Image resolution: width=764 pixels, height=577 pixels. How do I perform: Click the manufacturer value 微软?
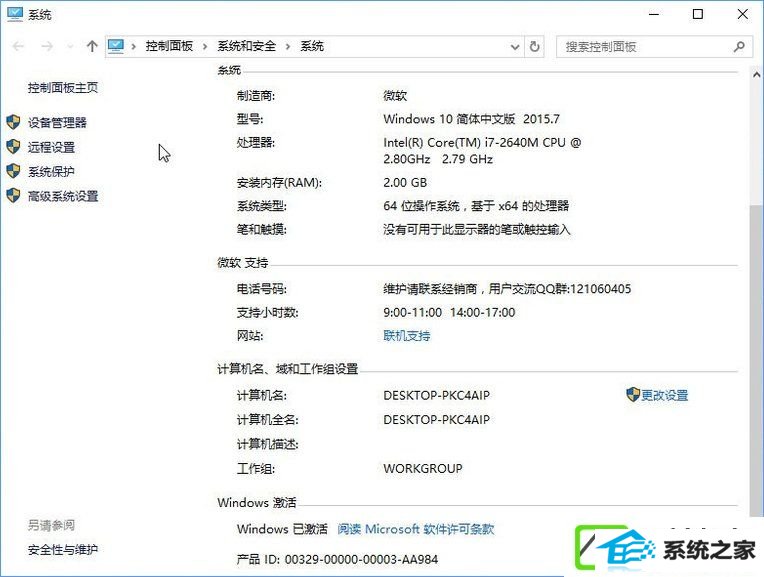[x=395, y=96]
